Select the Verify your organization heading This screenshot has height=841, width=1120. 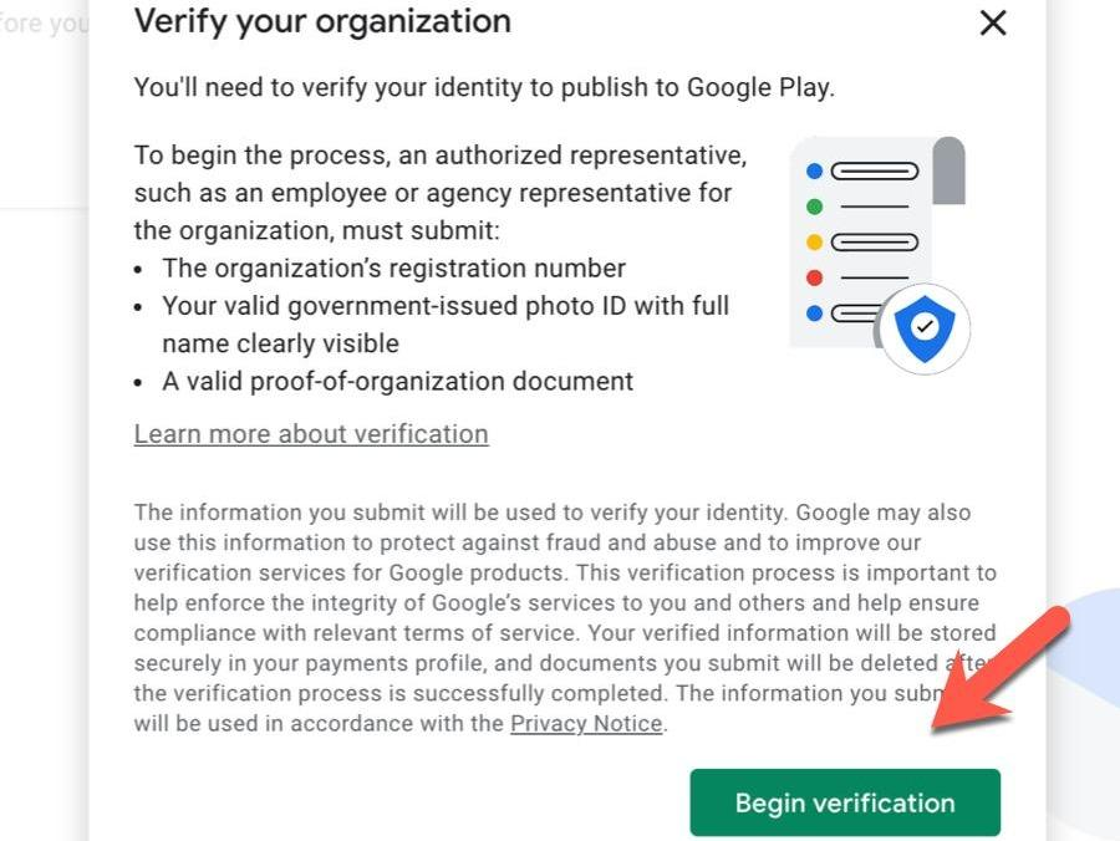pos(323,21)
